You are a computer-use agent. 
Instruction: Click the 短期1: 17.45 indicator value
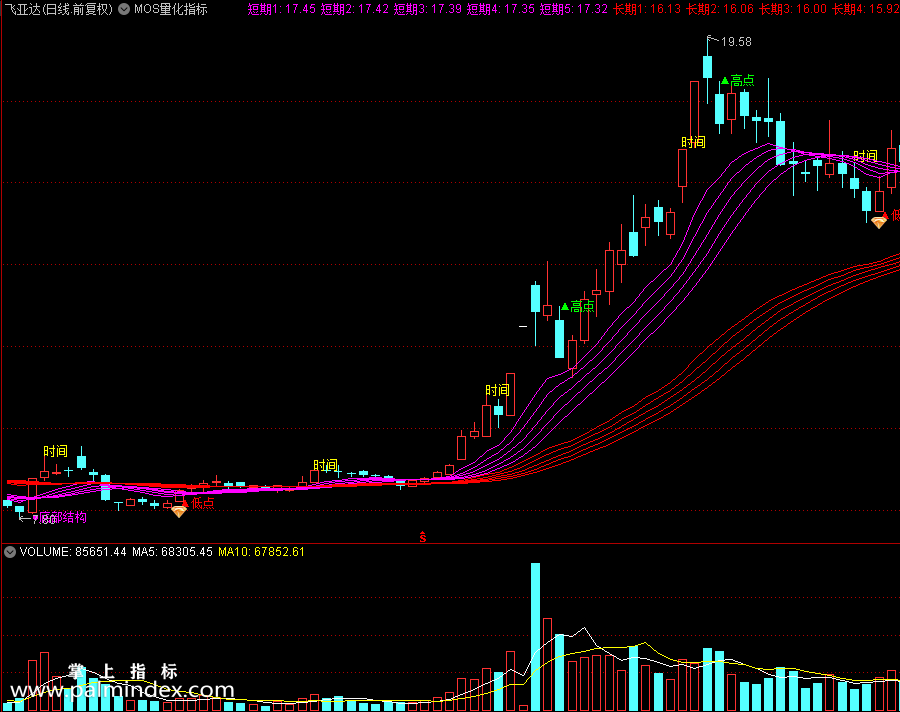point(281,9)
